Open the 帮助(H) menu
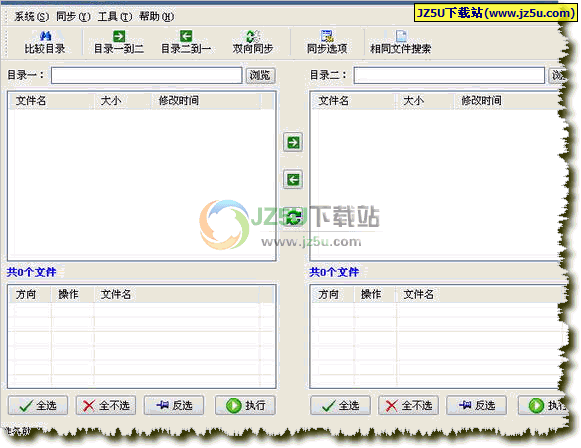This screenshot has width=581, height=448. pyautogui.click(x=156, y=17)
